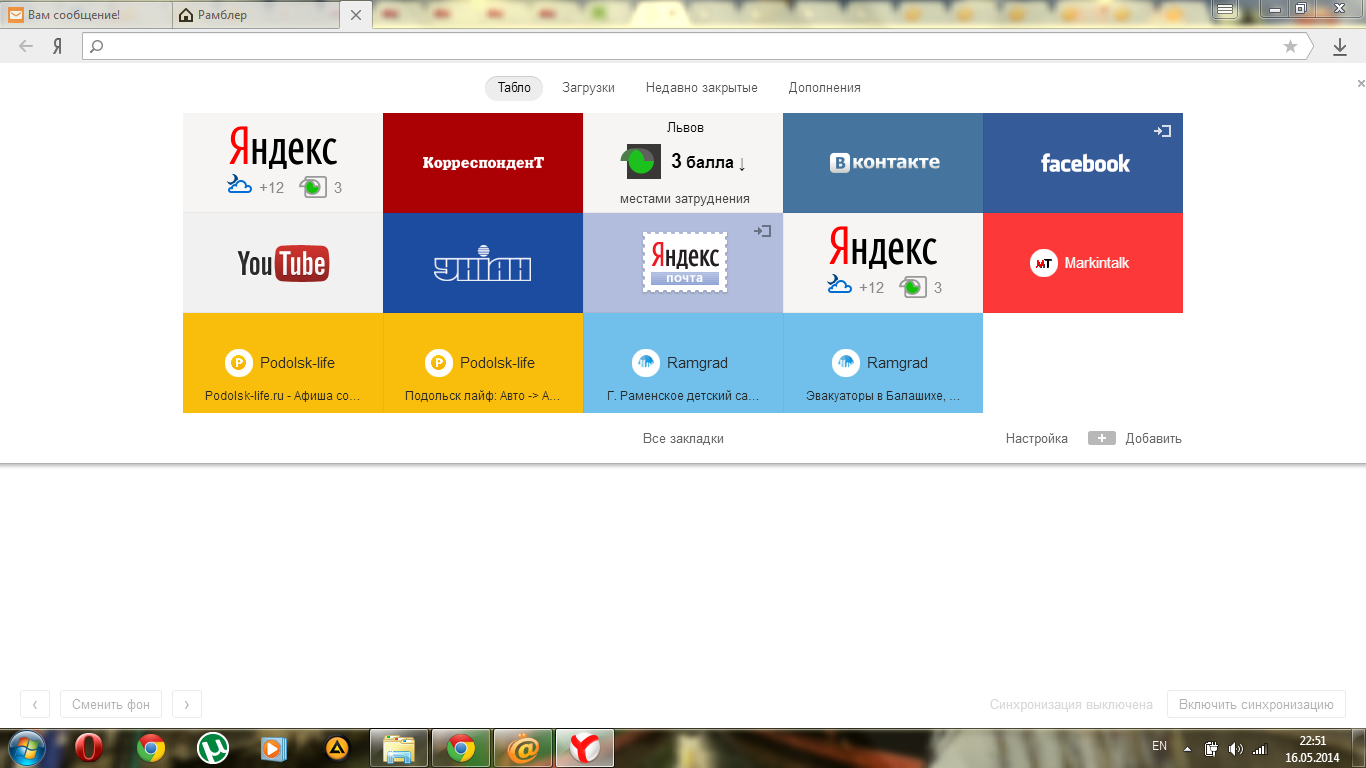The width and height of the screenshot is (1366, 768).
Task: Switch to the next background arrow
Action: [x=187, y=704]
